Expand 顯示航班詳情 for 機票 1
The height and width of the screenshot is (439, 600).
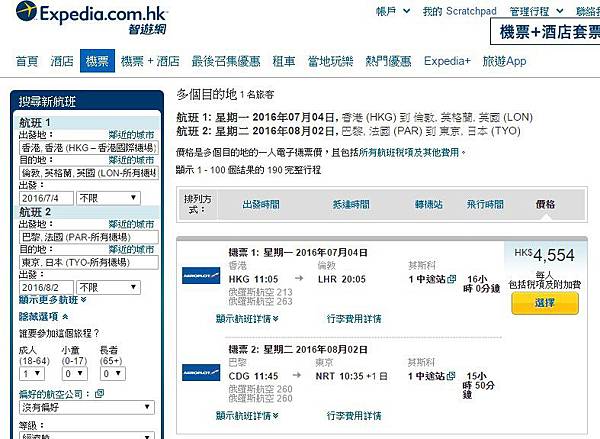pos(248,318)
